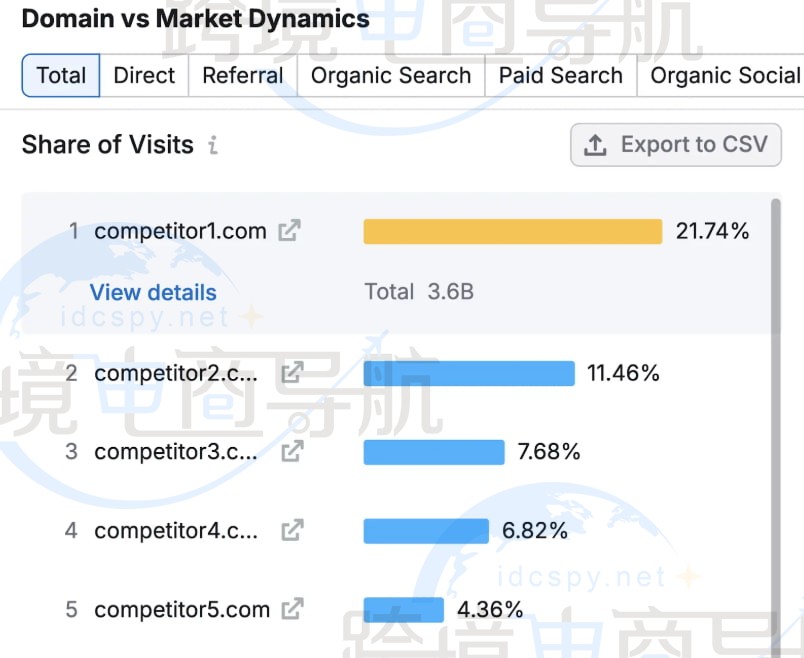Click the upload icon inside Export to CSV

click(592, 145)
